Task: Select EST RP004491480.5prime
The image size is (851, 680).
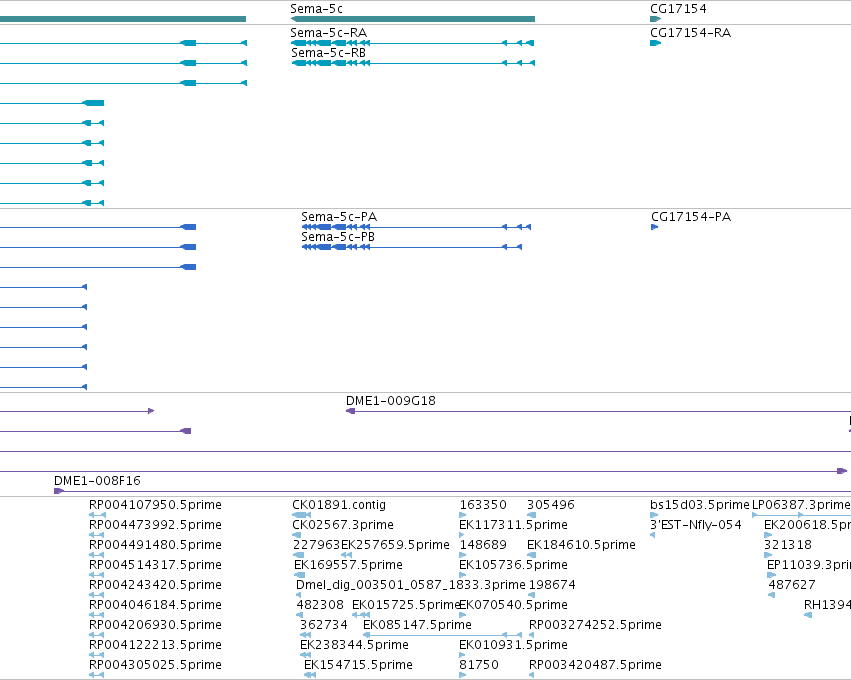Action: click(155, 544)
